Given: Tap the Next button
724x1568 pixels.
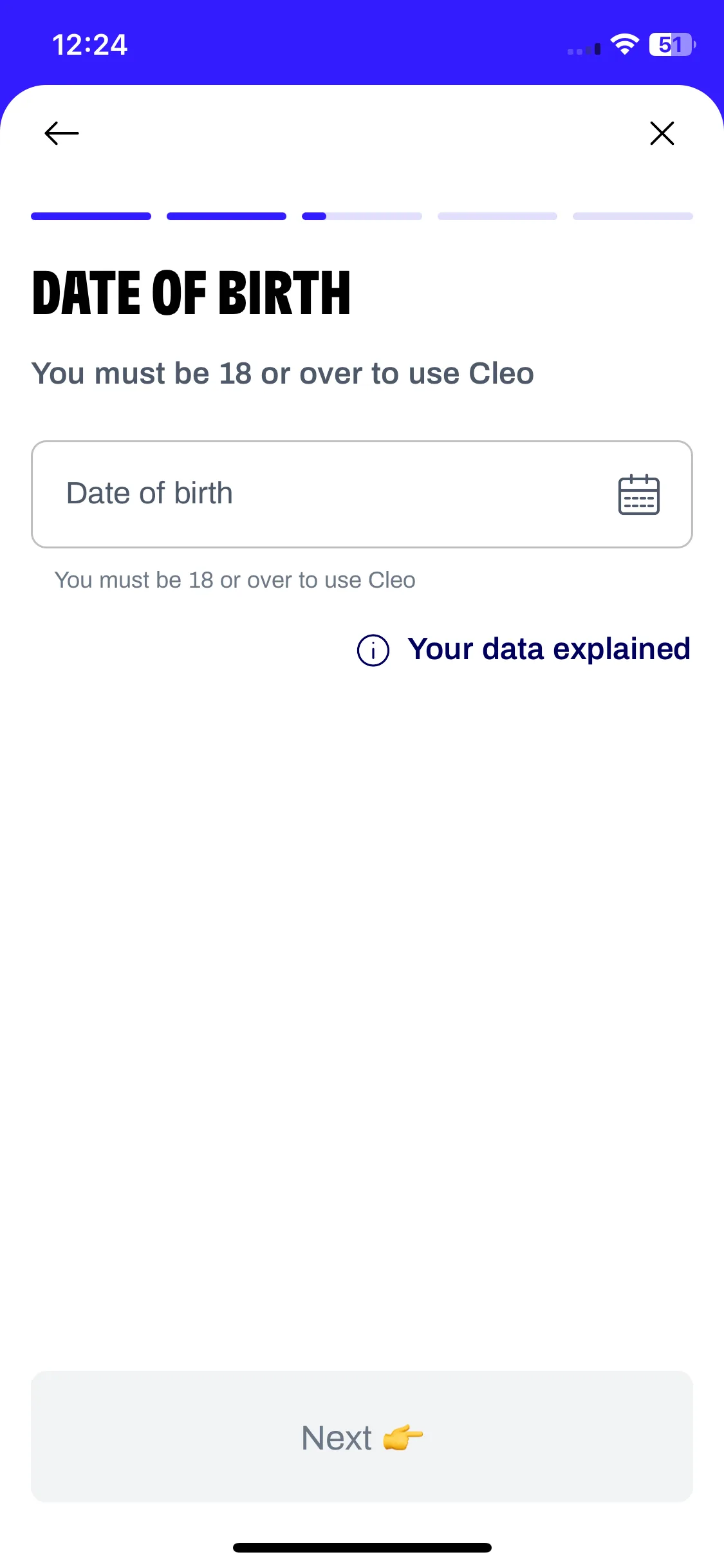Looking at the screenshot, I should click(362, 1437).
